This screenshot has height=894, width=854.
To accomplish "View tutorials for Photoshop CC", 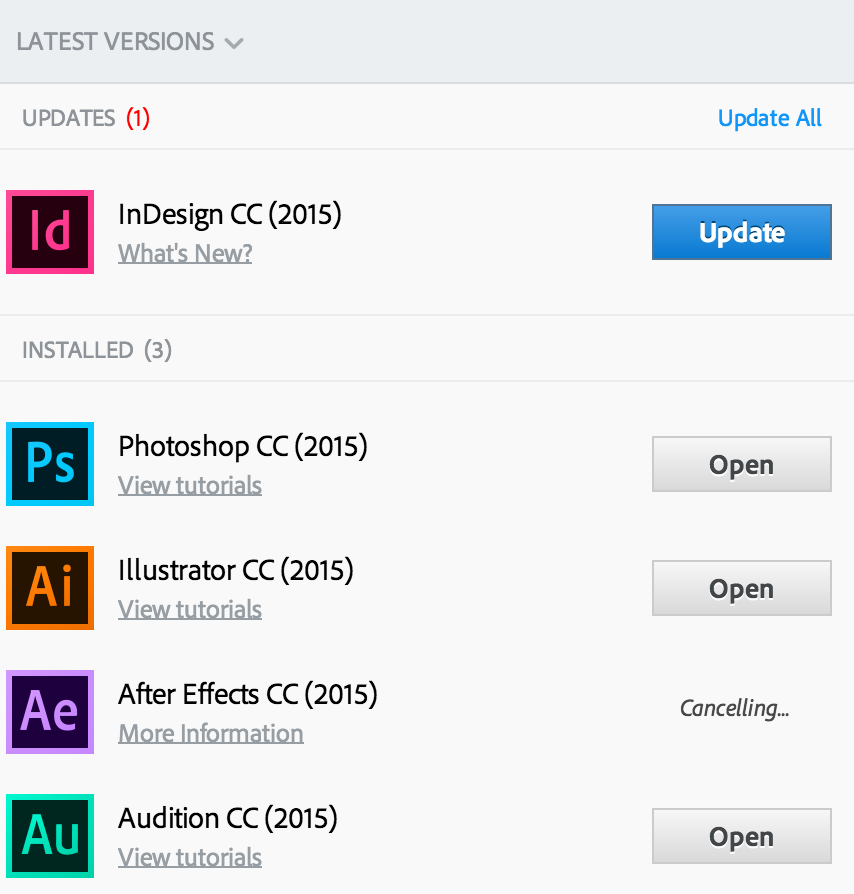I will tap(190, 485).
